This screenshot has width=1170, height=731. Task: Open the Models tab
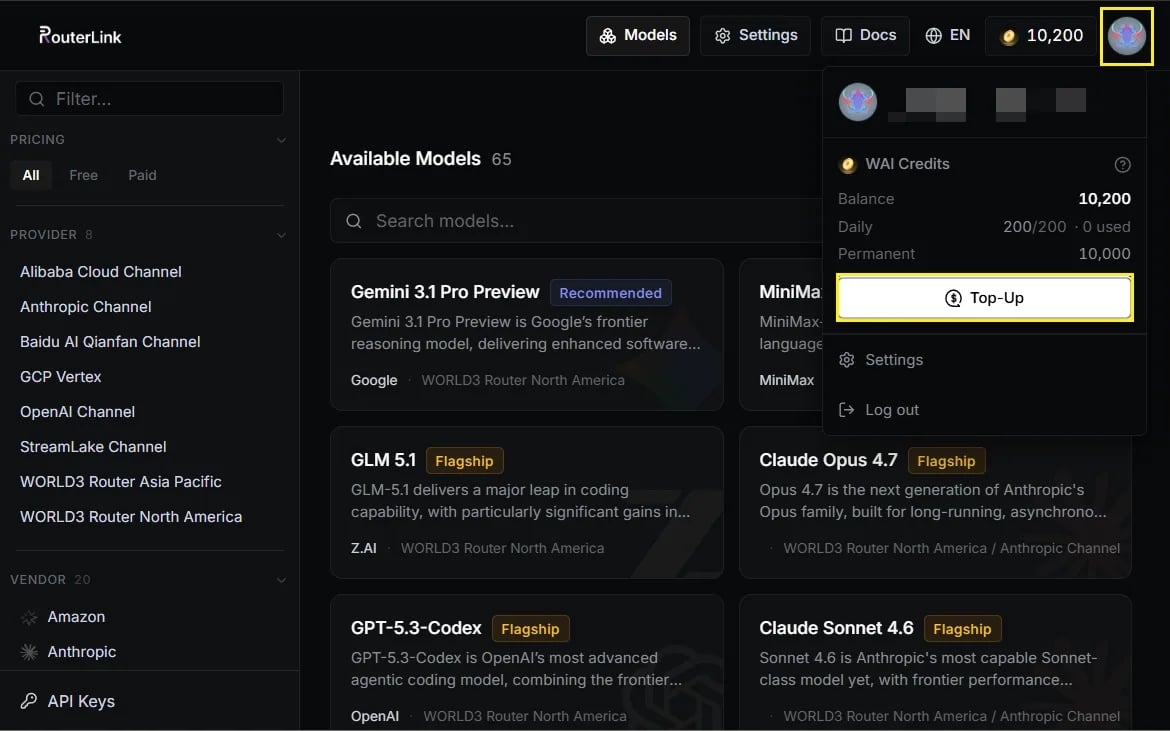tap(638, 35)
